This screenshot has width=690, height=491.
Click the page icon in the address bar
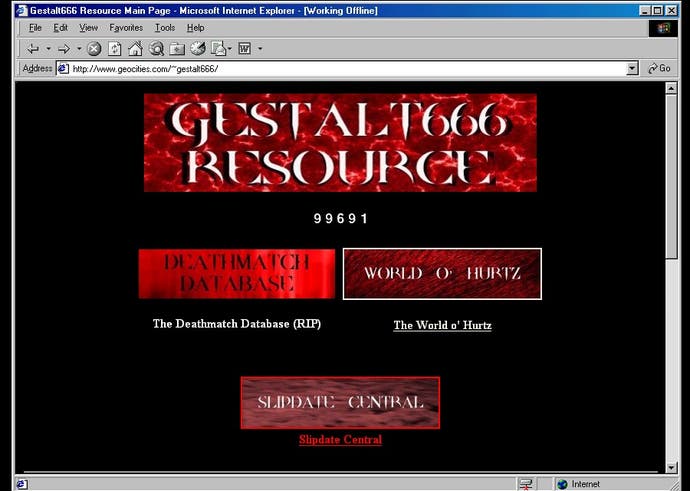coord(63,69)
